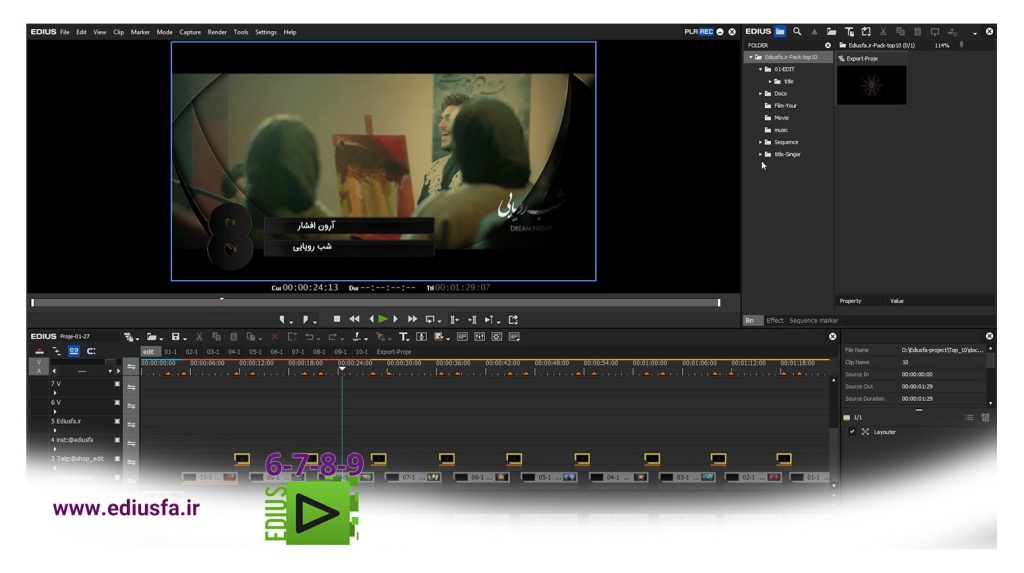The image size is (1024, 573).
Task: Click the New Sequence icon in the Bin
Action: [x=866, y=31]
